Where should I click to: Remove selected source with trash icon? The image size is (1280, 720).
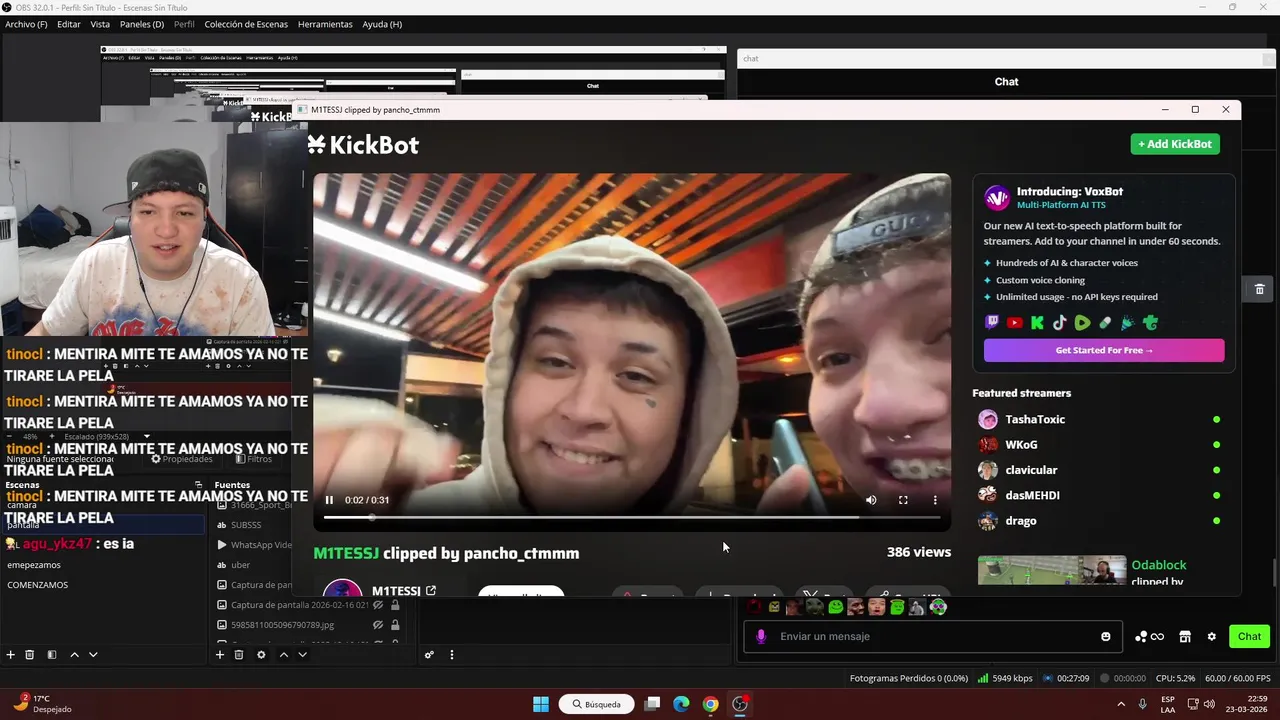239,655
